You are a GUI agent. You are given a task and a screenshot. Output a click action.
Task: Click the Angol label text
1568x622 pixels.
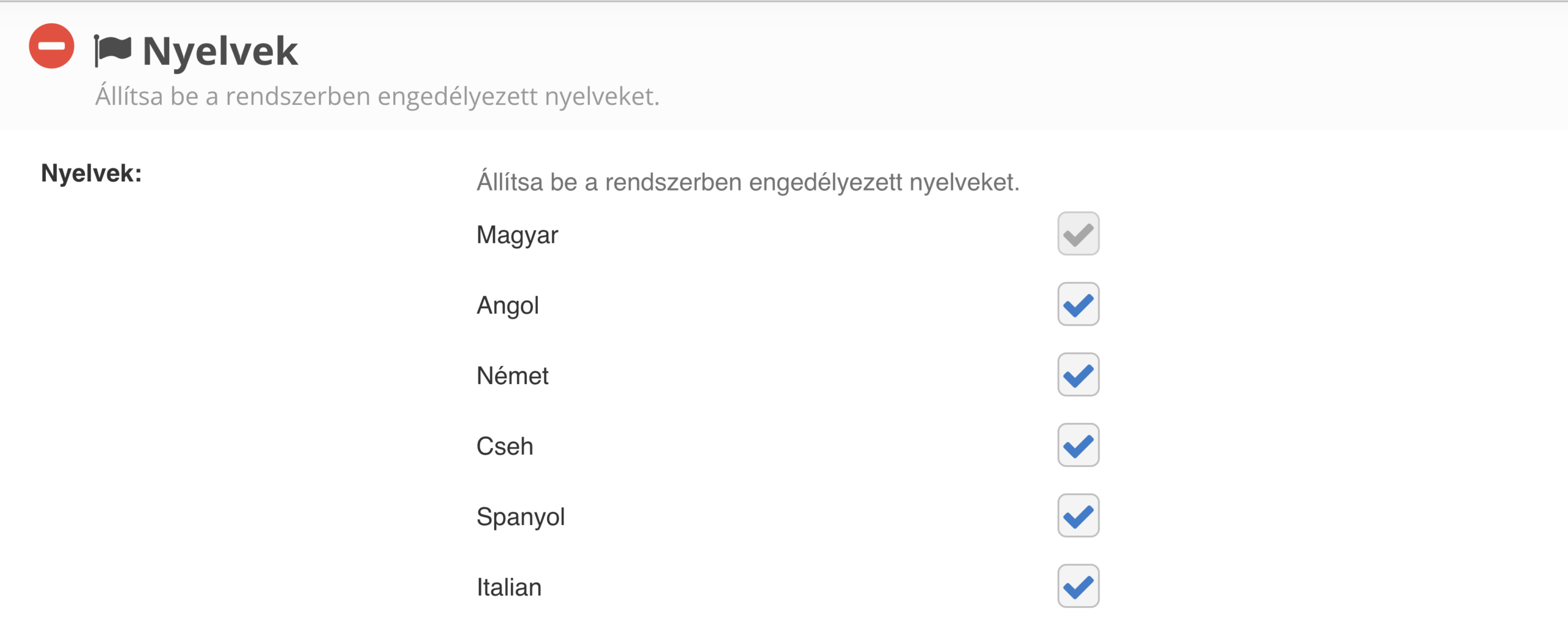coord(509,305)
